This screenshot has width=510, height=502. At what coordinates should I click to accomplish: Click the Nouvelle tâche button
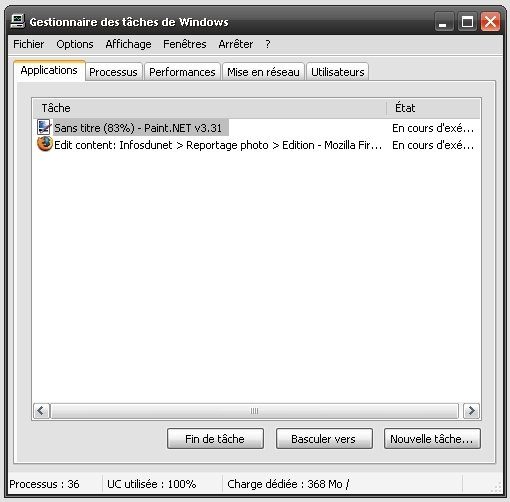coord(432,439)
